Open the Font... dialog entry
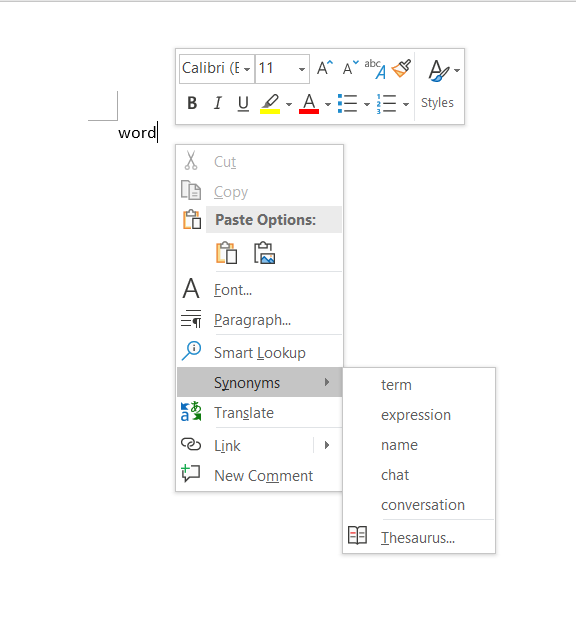Screen dimensions: 576x618 (x=259, y=290)
